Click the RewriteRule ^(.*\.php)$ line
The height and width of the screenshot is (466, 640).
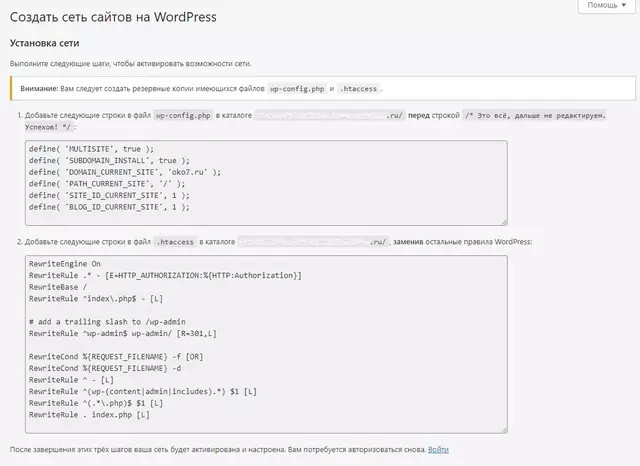(x=96, y=403)
